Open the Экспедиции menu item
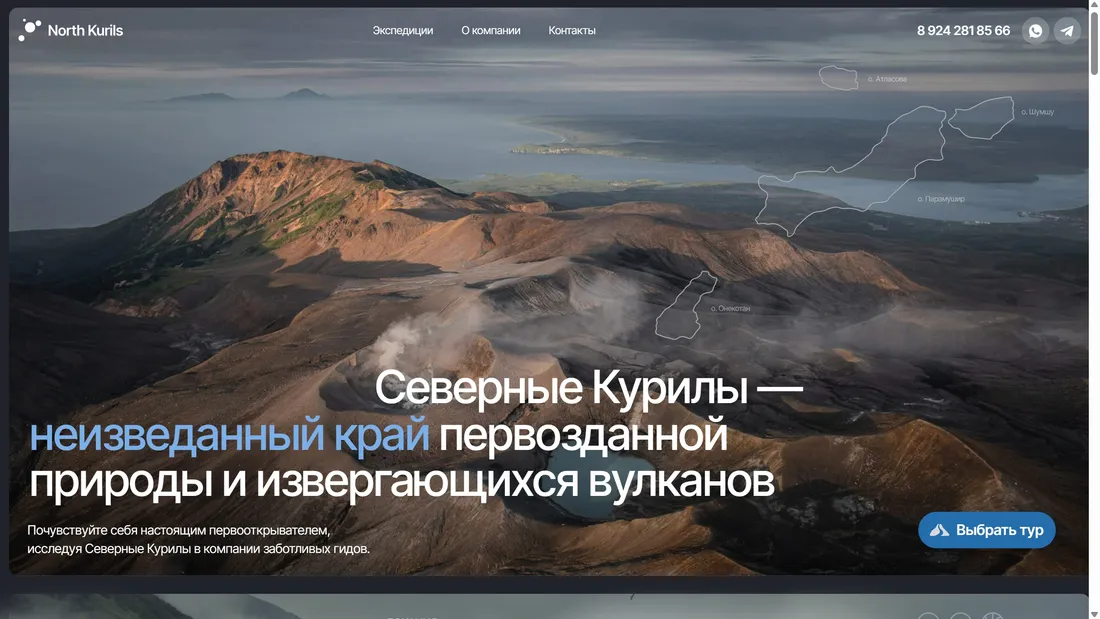Image resolution: width=1100 pixels, height=619 pixels. 402,31
